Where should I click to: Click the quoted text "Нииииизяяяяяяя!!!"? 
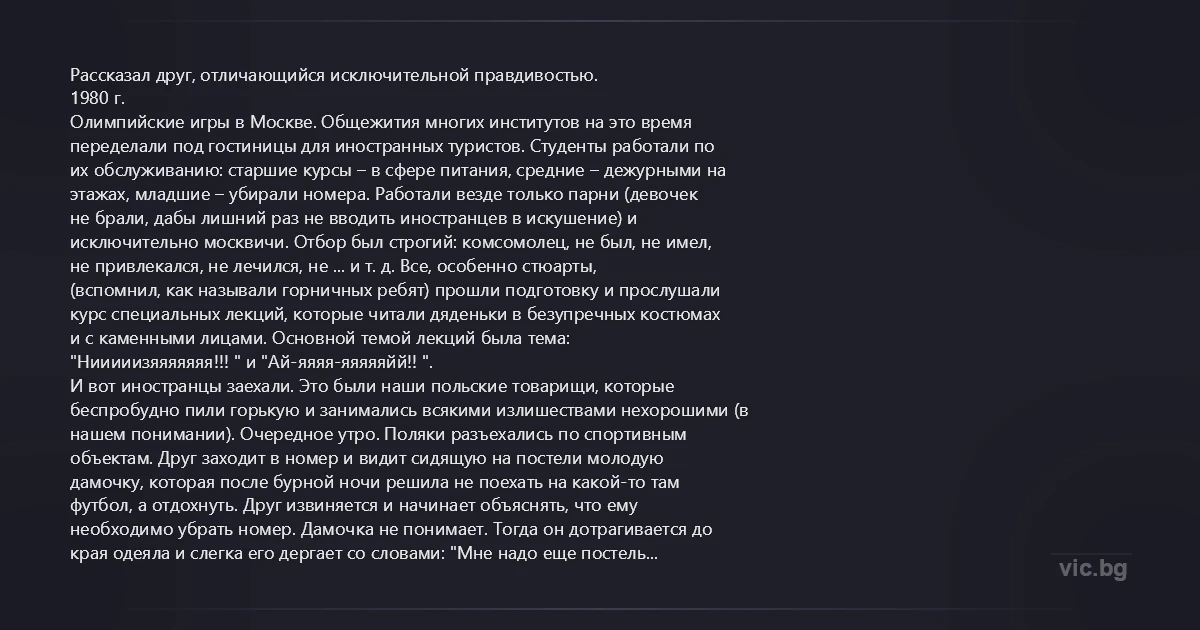coord(150,362)
